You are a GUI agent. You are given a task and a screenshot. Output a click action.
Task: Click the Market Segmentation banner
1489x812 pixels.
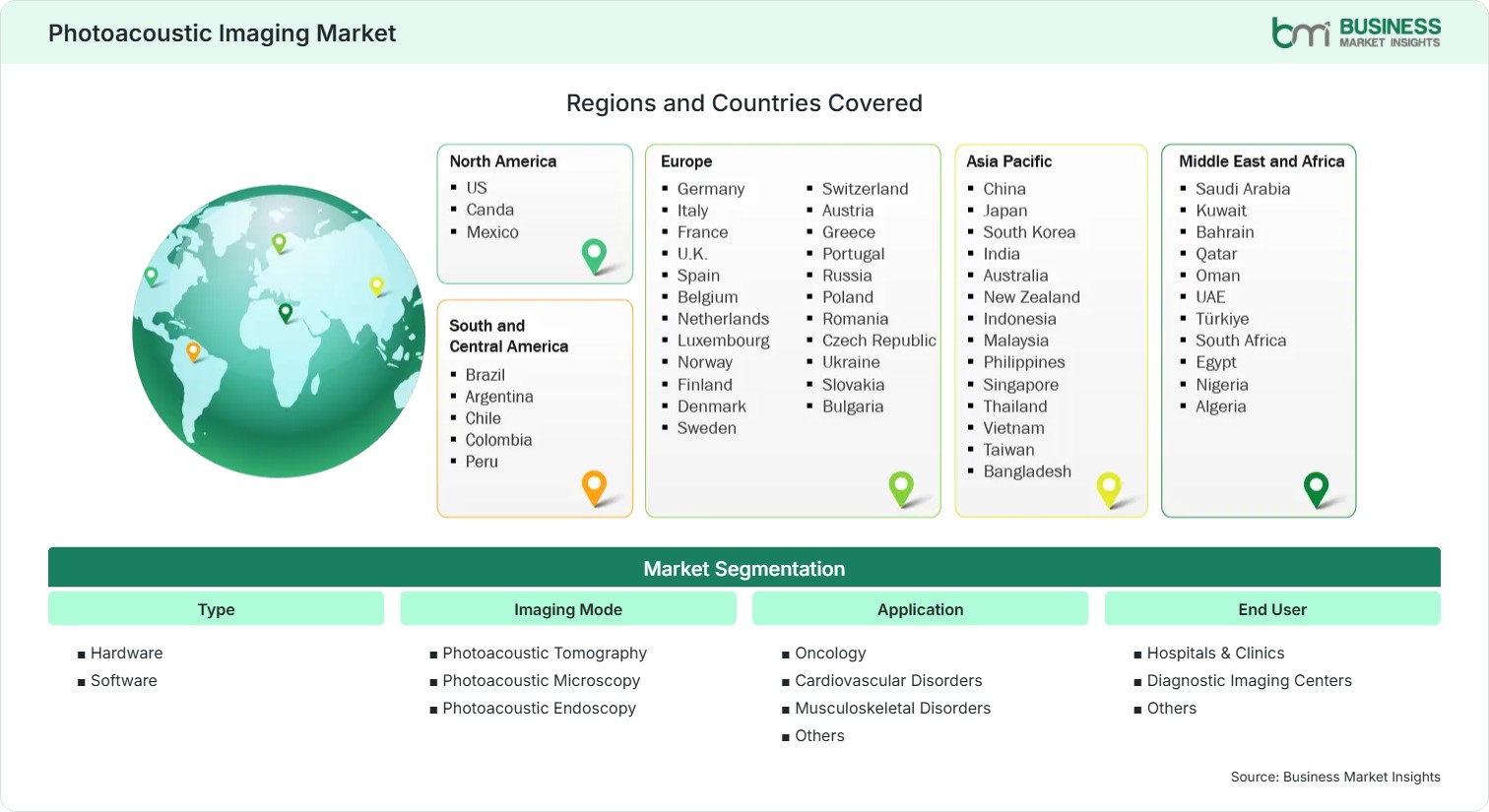click(744, 568)
